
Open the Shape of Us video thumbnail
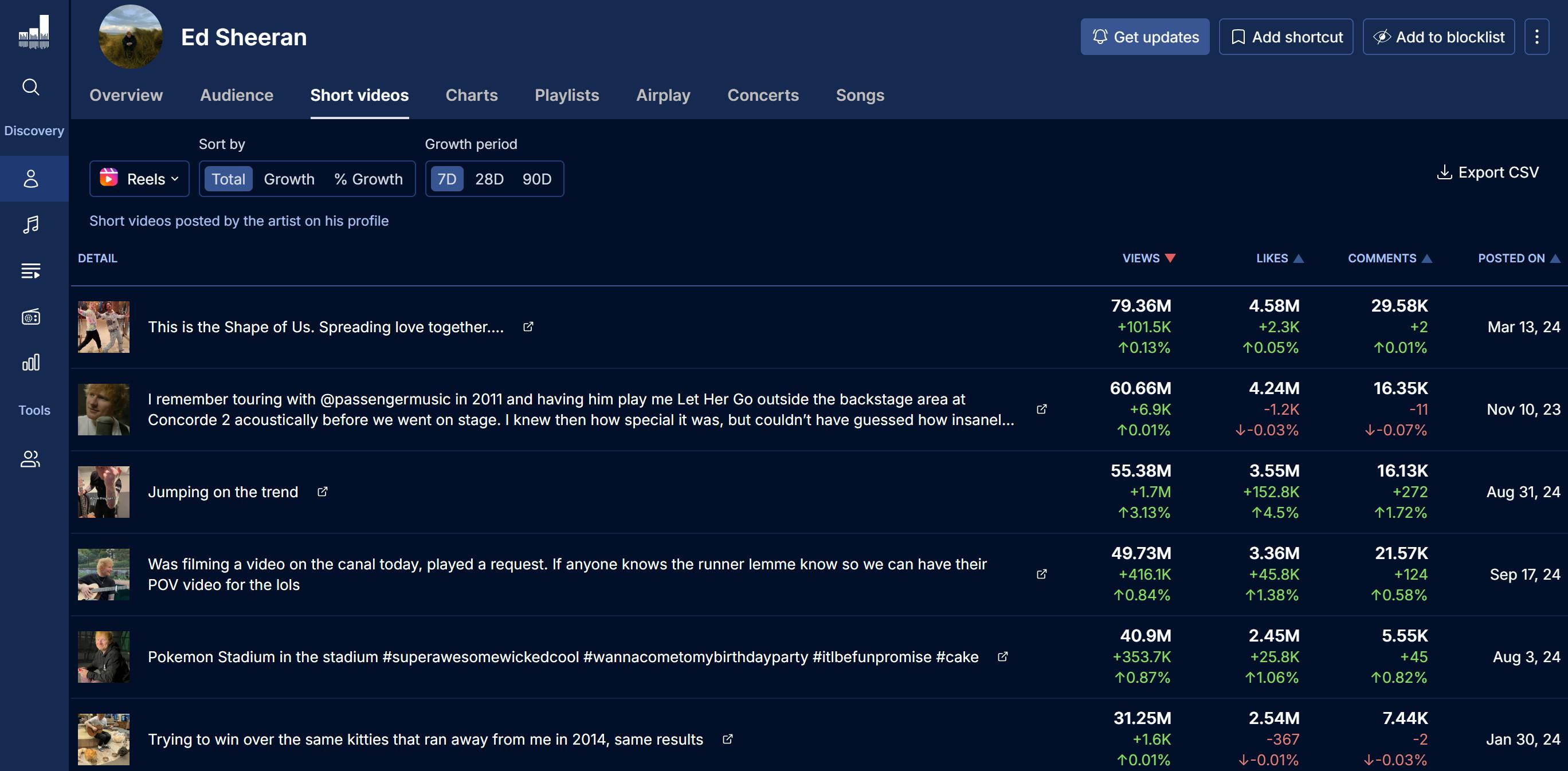(104, 327)
